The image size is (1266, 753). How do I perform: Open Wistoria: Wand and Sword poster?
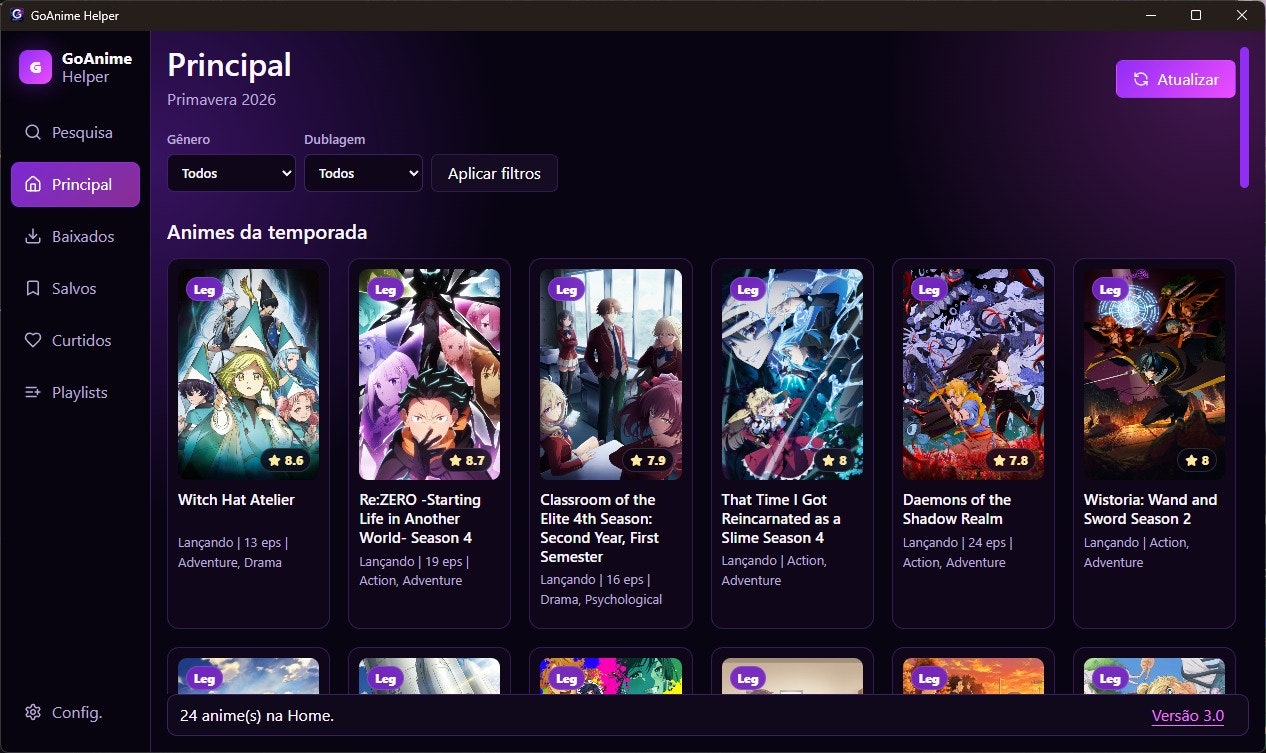pyautogui.click(x=1154, y=374)
